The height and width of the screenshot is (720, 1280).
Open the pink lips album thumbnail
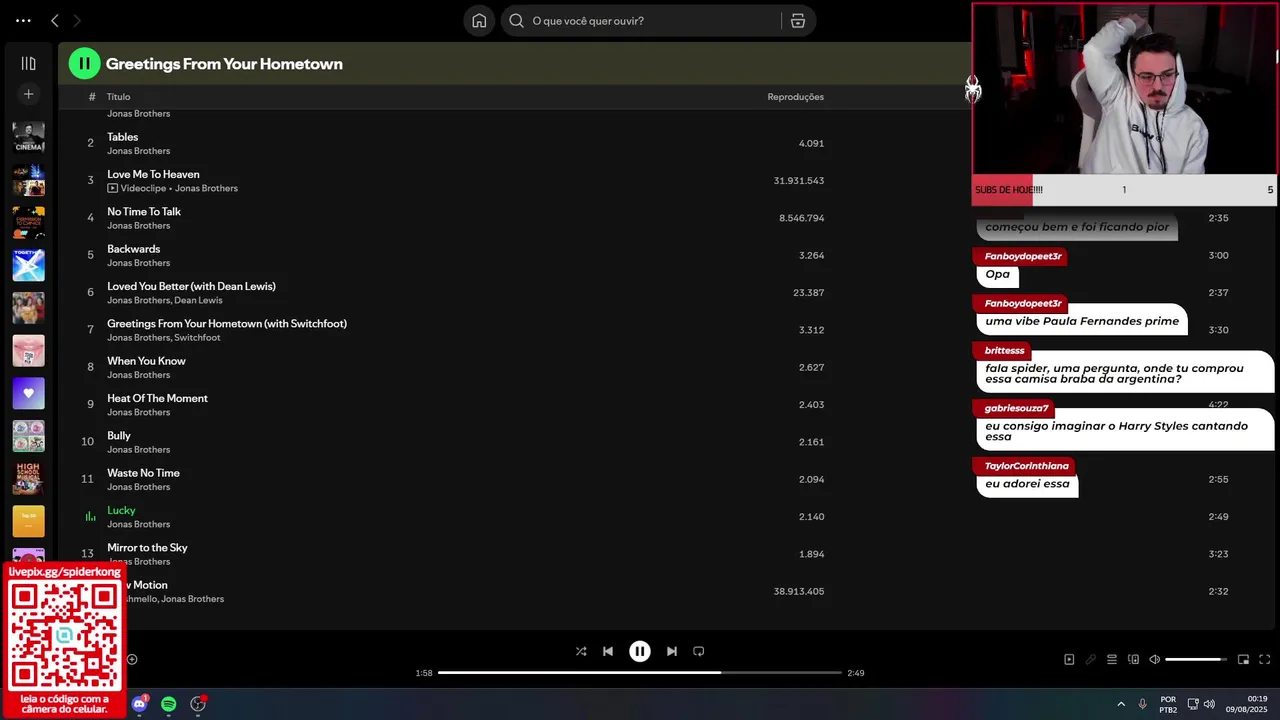click(x=28, y=350)
